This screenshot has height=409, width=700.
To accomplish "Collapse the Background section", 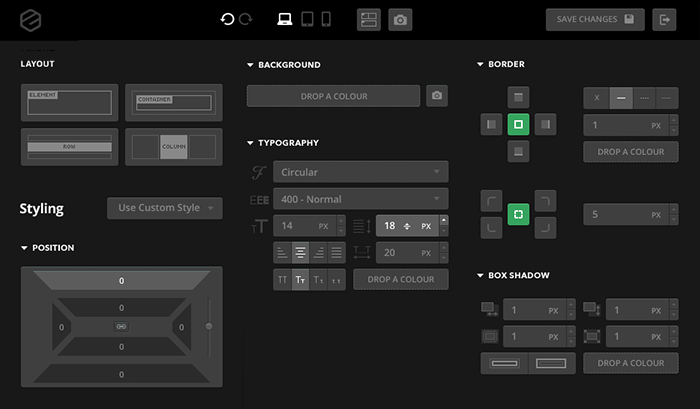I will 250,65.
